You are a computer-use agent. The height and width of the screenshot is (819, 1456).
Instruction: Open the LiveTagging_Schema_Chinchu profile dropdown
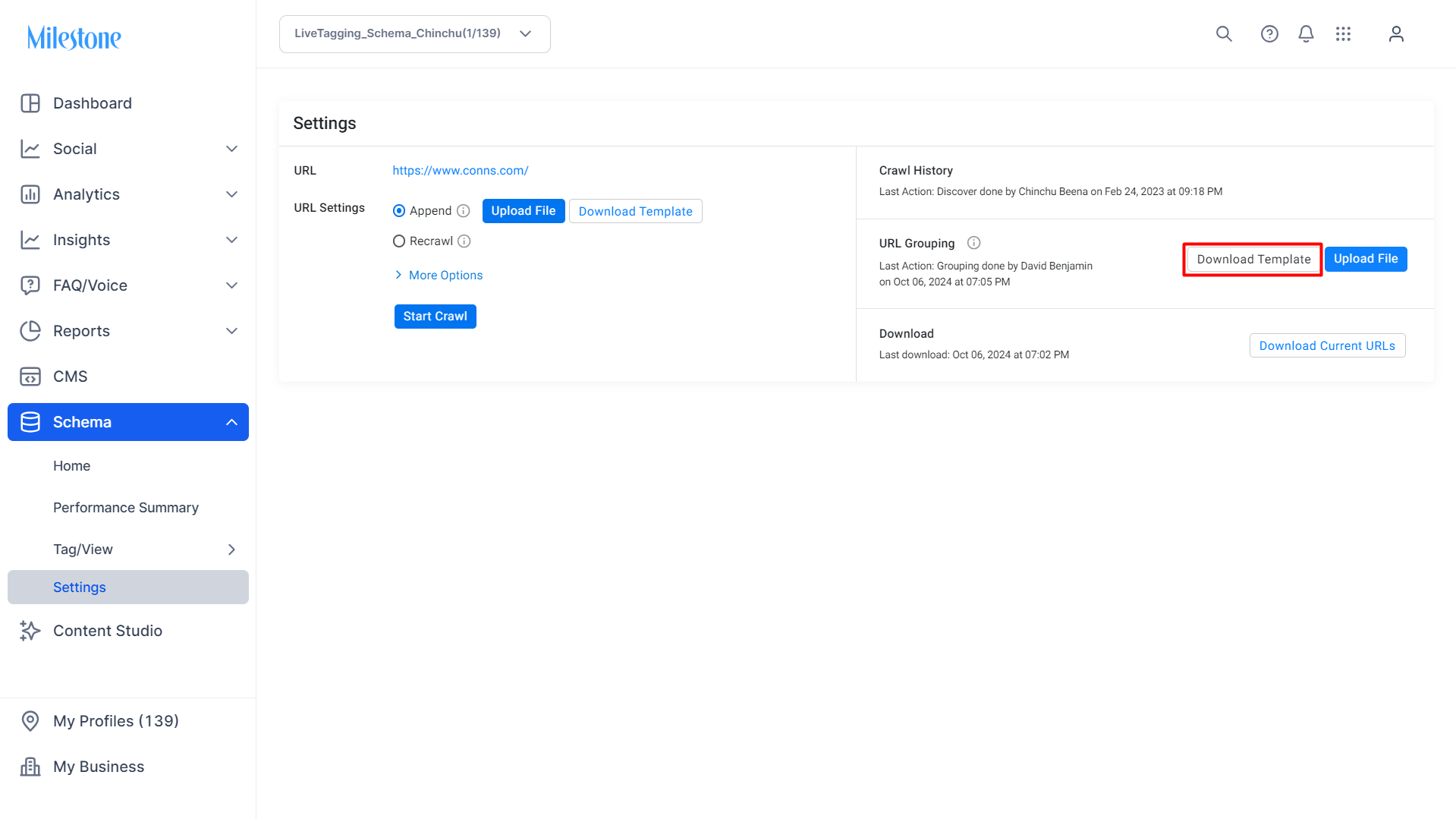pyautogui.click(x=415, y=34)
